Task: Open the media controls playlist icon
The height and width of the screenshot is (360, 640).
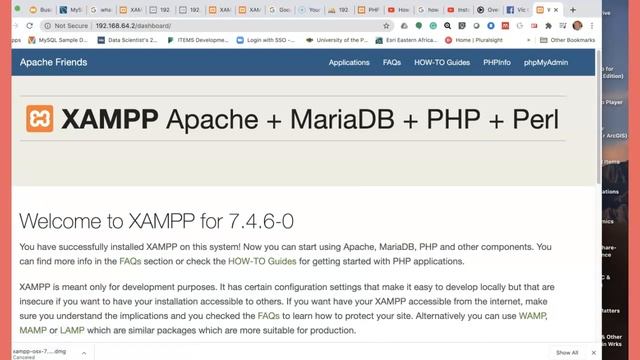Action: [x=563, y=26]
